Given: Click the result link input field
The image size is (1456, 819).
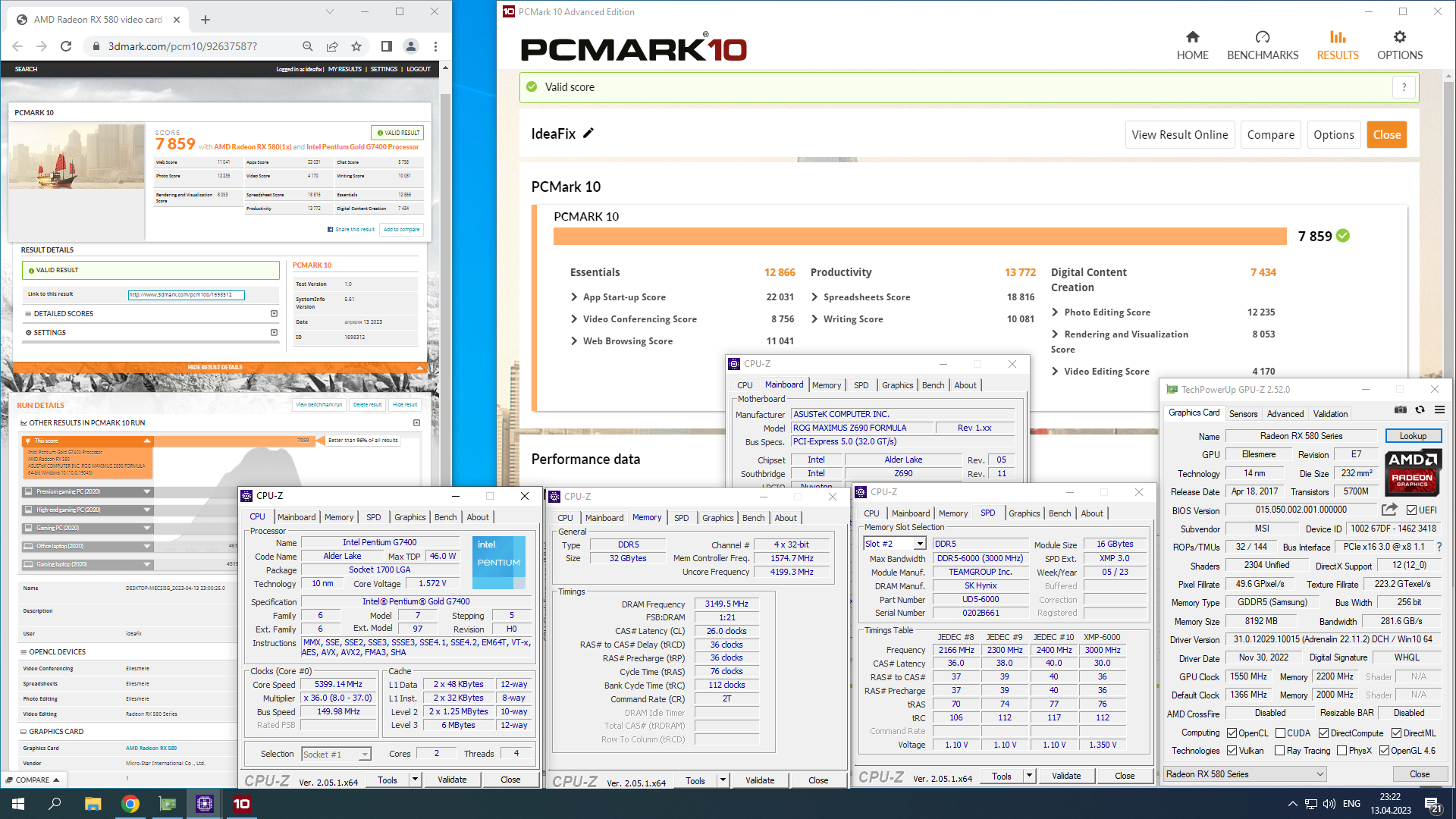Looking at the screenshot, I should click(x=187, y=295).
